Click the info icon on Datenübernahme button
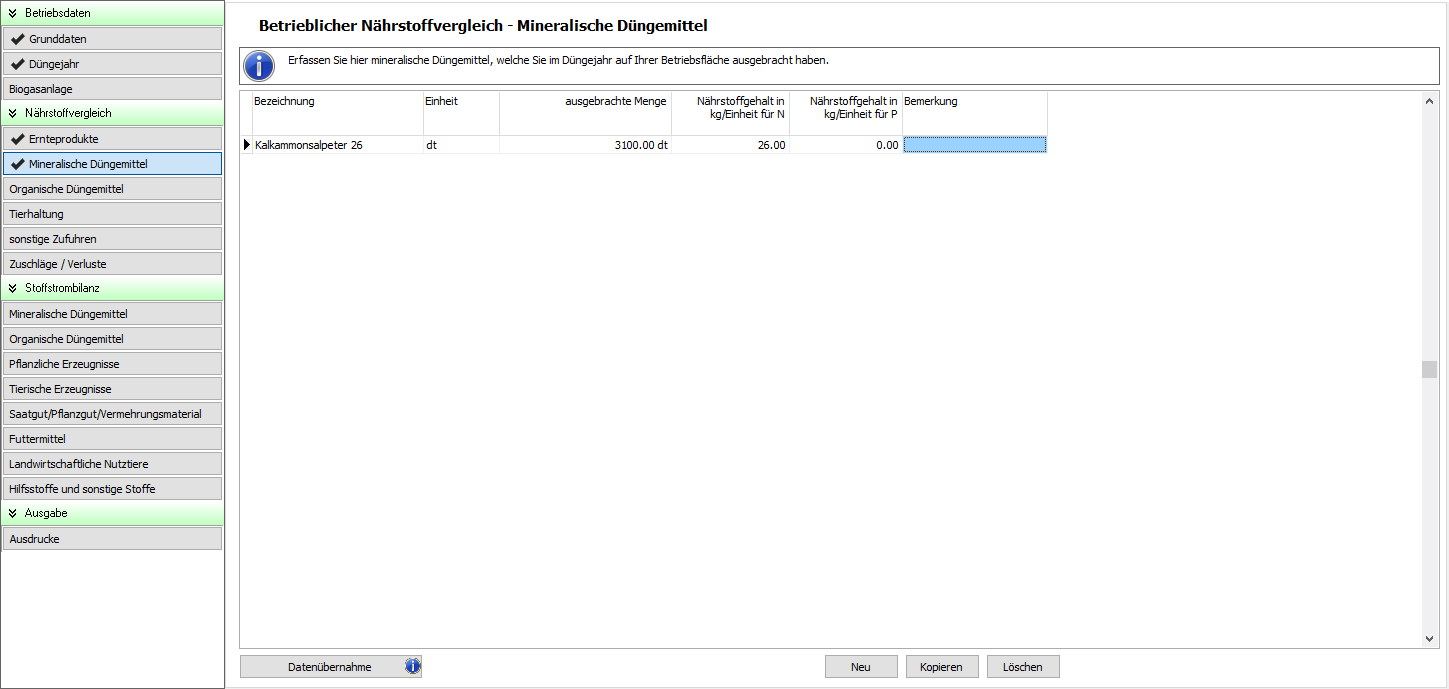The width and height of the screenshot is (1449, 689). [411, 667]
